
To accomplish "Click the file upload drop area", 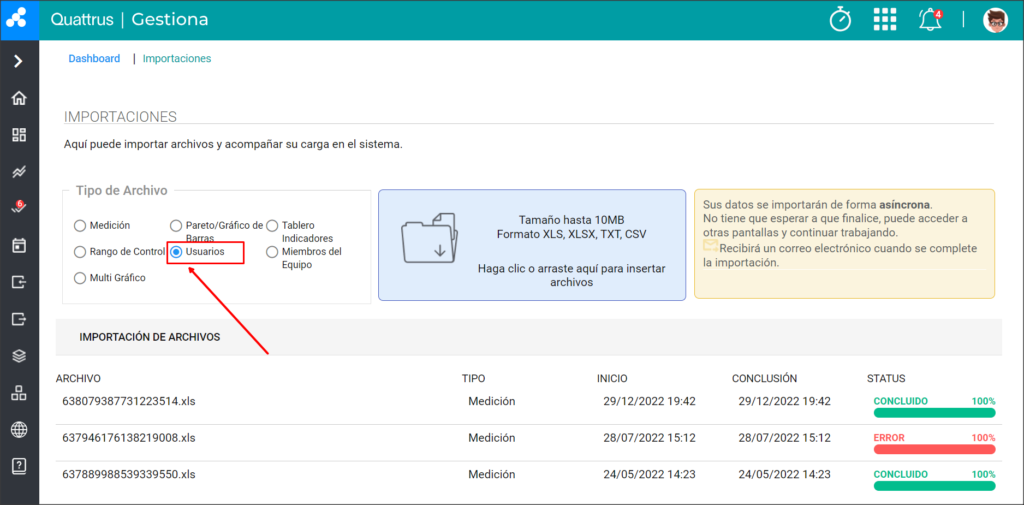I will pos(532,245).
